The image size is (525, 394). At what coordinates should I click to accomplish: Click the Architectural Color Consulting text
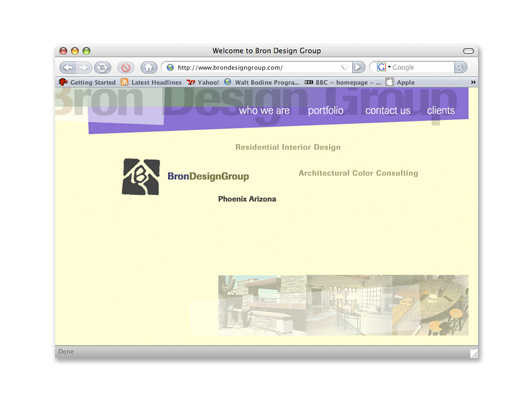click(x=358, y=173)
